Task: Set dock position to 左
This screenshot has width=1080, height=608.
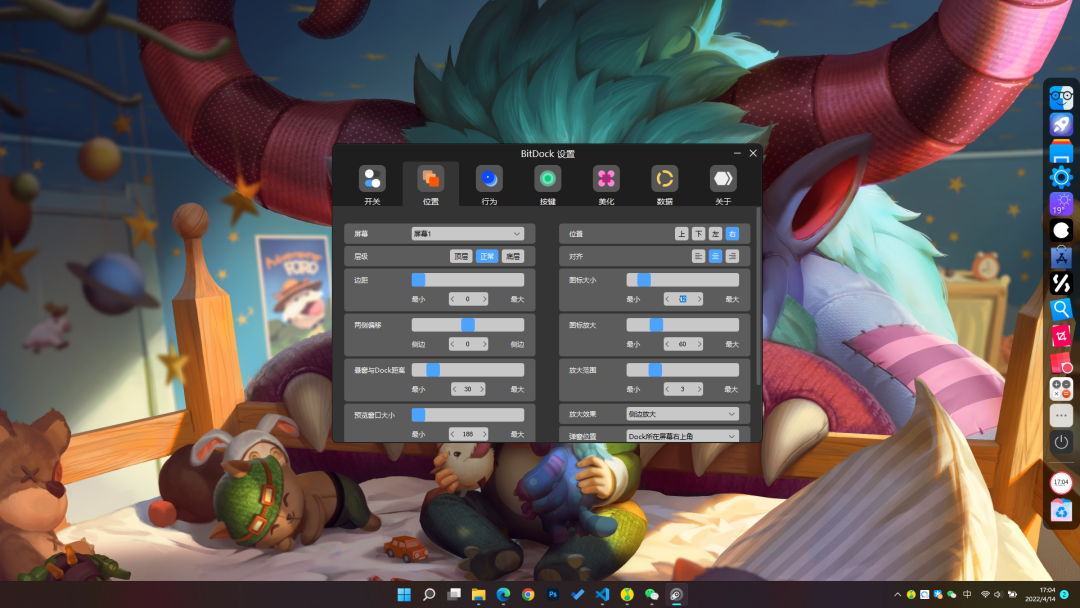Action: pos(715,234)
